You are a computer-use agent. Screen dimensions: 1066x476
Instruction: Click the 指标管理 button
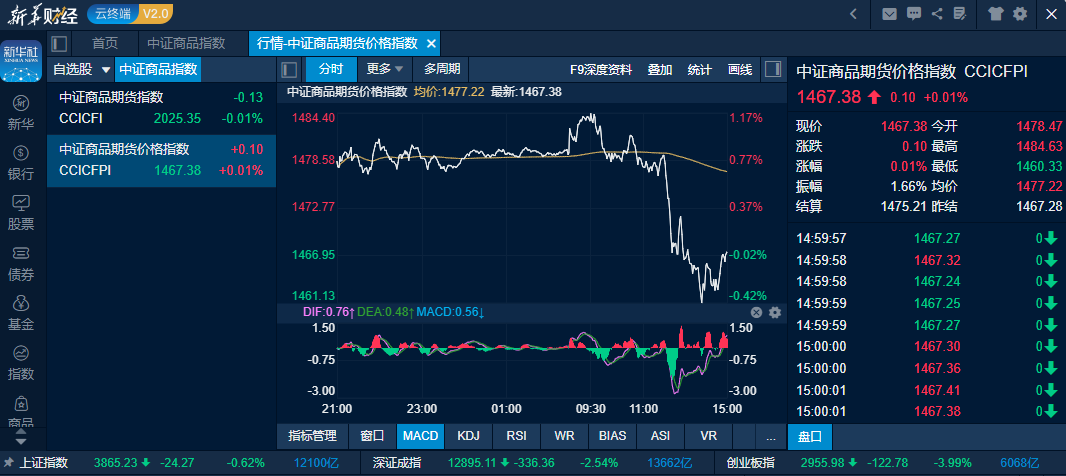312,437
